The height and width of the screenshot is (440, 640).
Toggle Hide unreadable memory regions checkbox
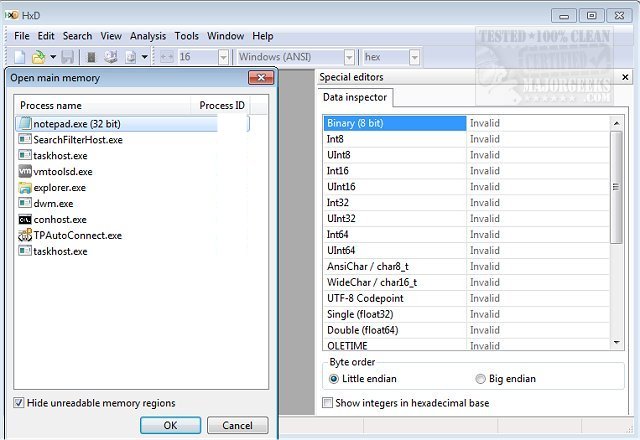click(x=18, y=403)
